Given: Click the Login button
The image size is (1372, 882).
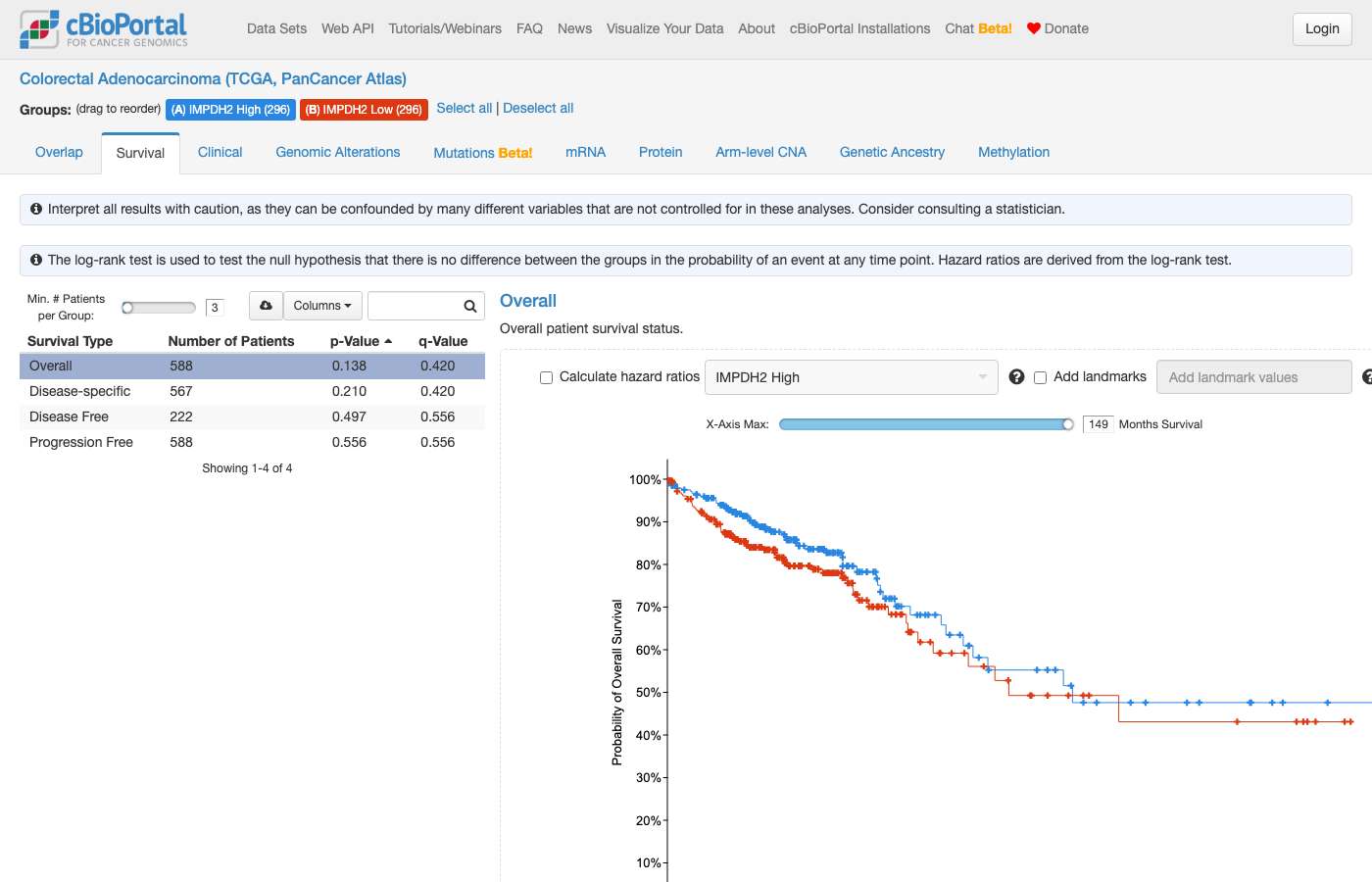Looking at the screenshot, I should pos(1322,28).
